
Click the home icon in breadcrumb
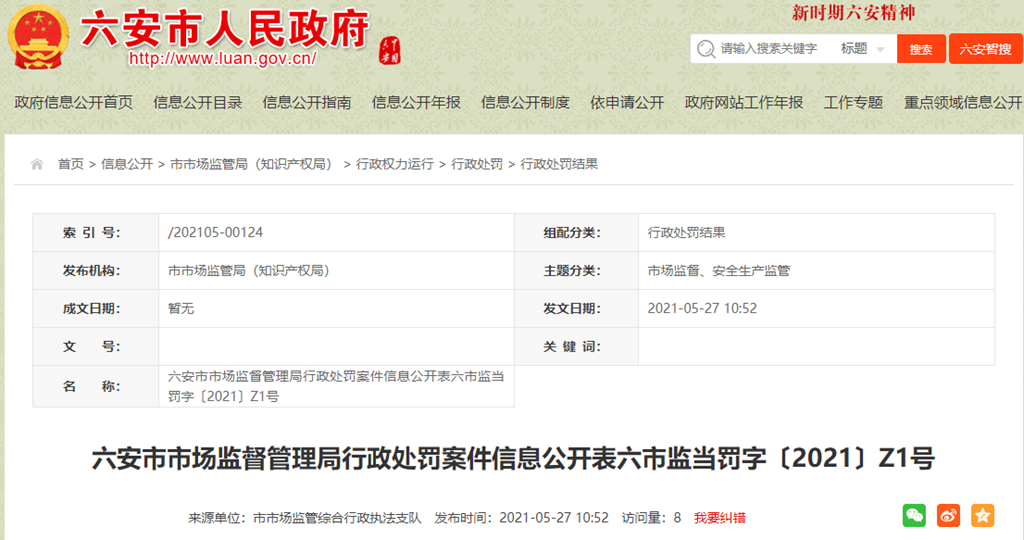37,165
